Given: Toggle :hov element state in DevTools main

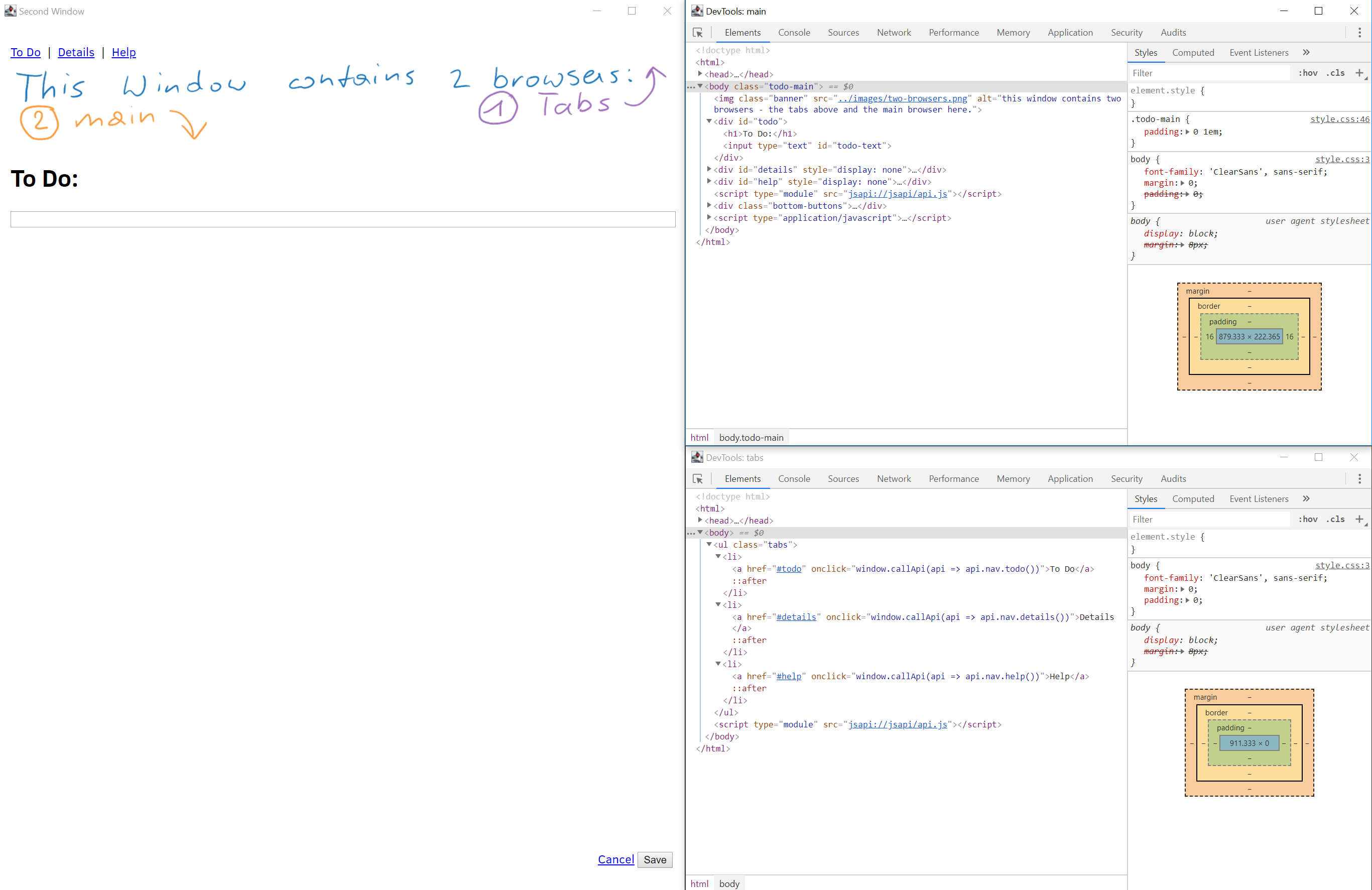Looking at the screenshot, I should click(x=1307, y=73).
